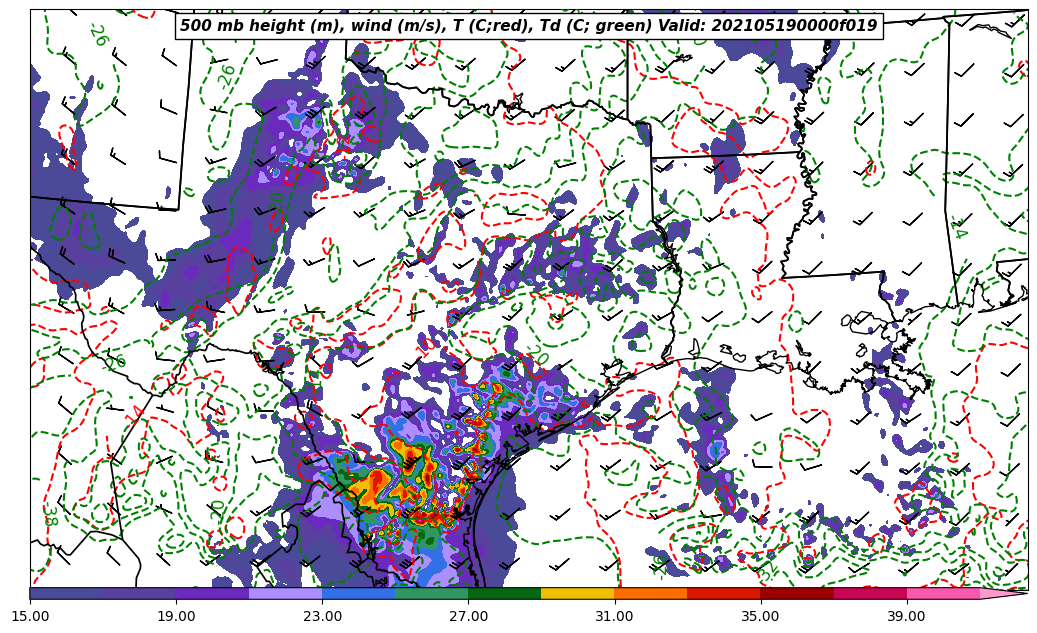Click the 23.00 colorbar tick label
1037x633 pixels.
(x=322, y=616)
